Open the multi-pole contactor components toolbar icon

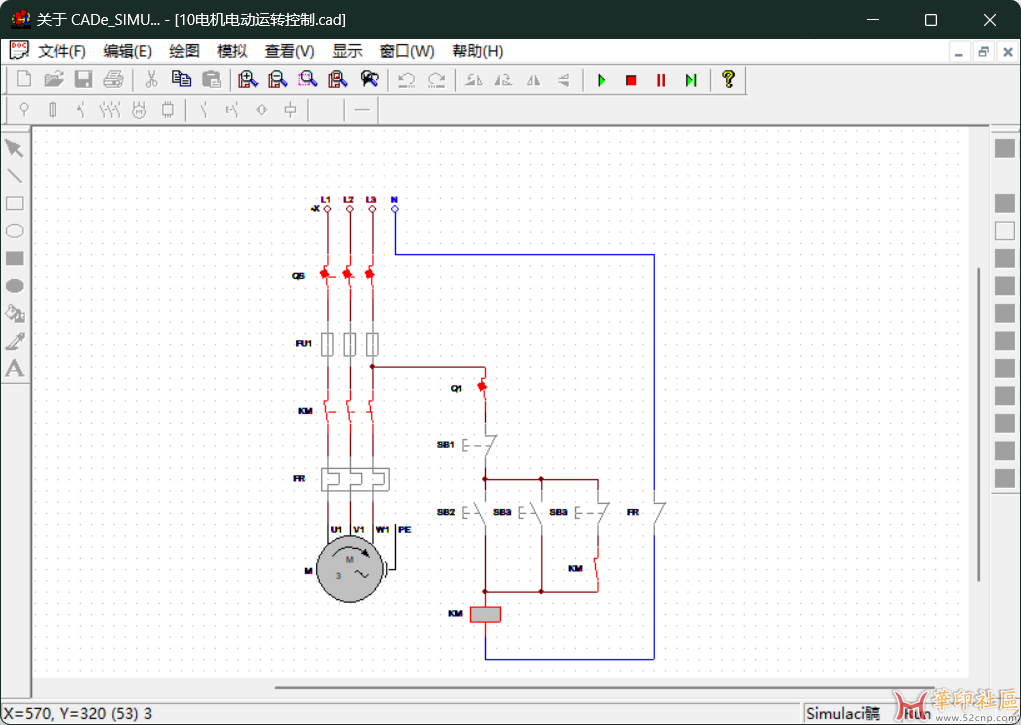click(x=110, y=109)
